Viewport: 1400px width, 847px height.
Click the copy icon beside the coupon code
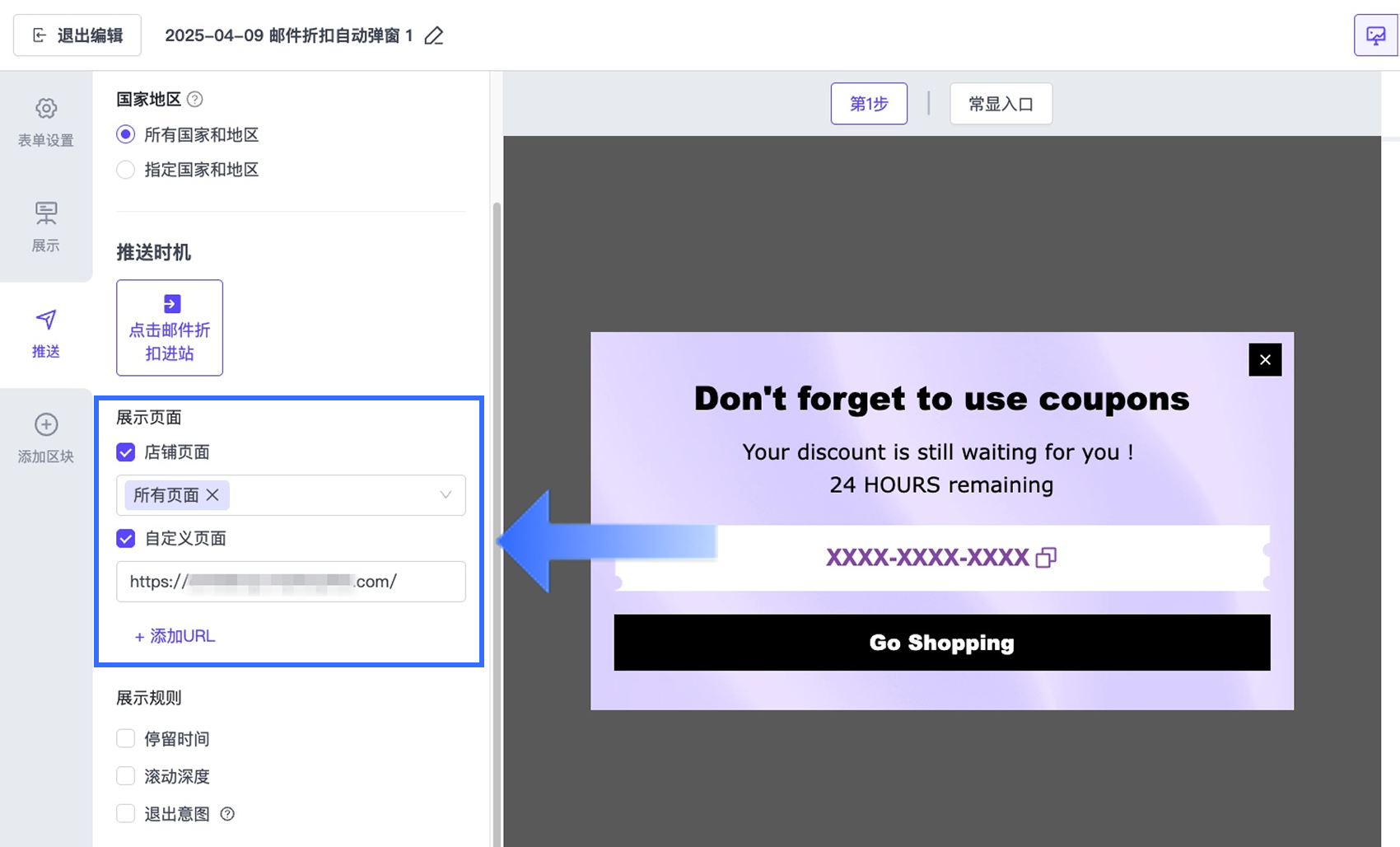(1046, 558)
